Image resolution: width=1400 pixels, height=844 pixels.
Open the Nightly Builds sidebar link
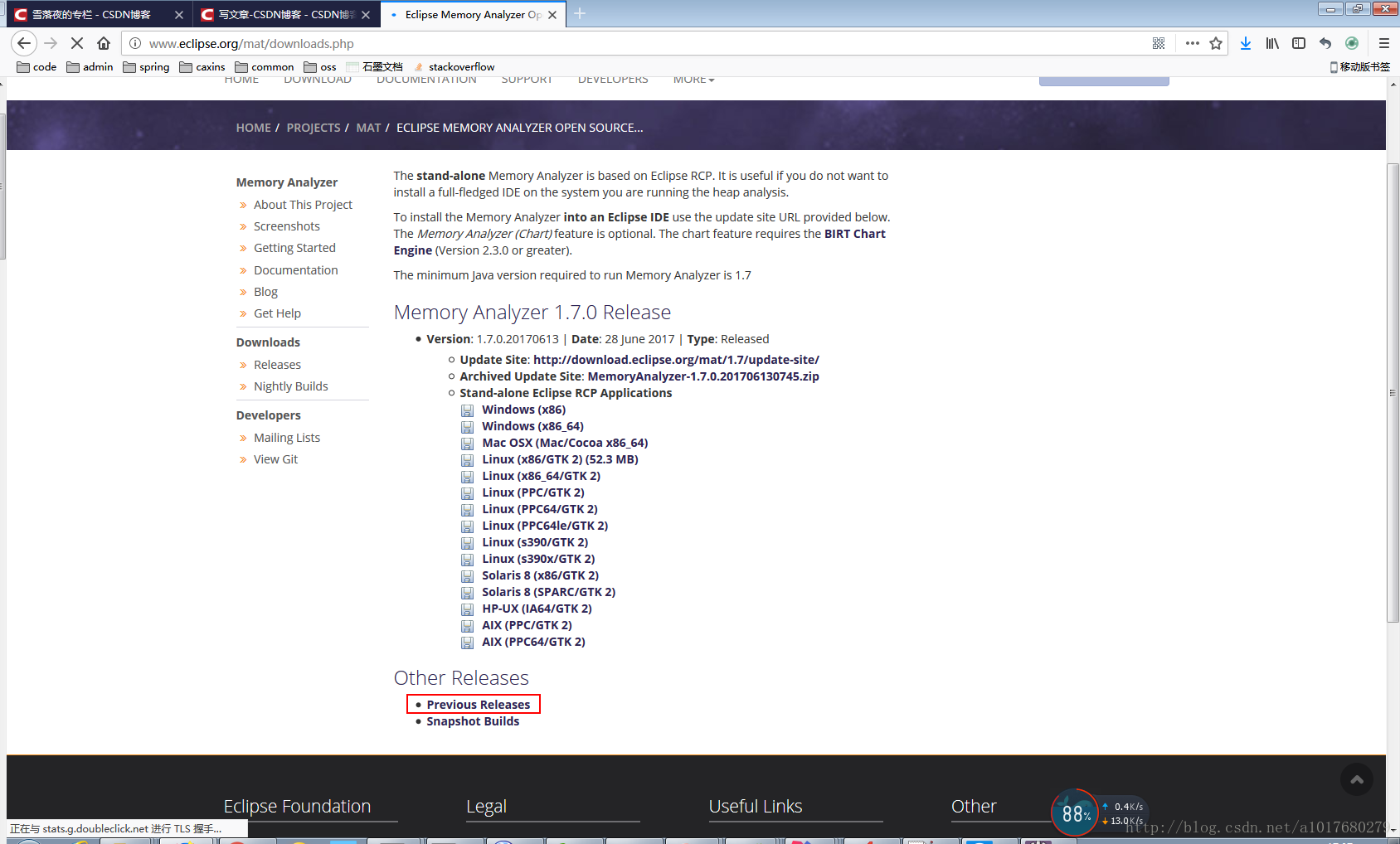pyautogui.click(x=291, y=386)
